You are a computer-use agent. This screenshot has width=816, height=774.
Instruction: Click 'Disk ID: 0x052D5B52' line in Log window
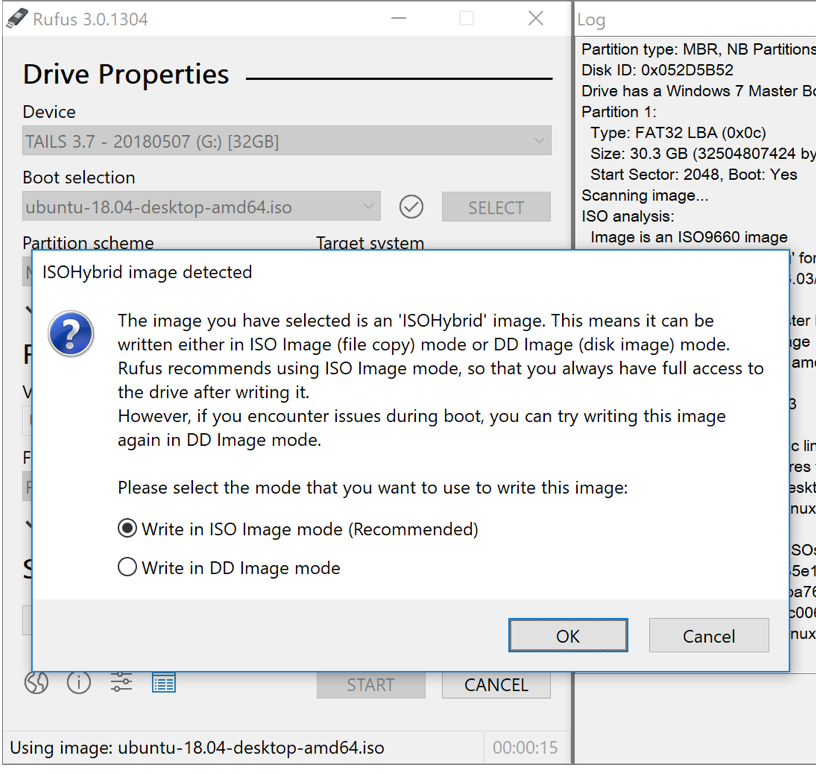point(657,70)
